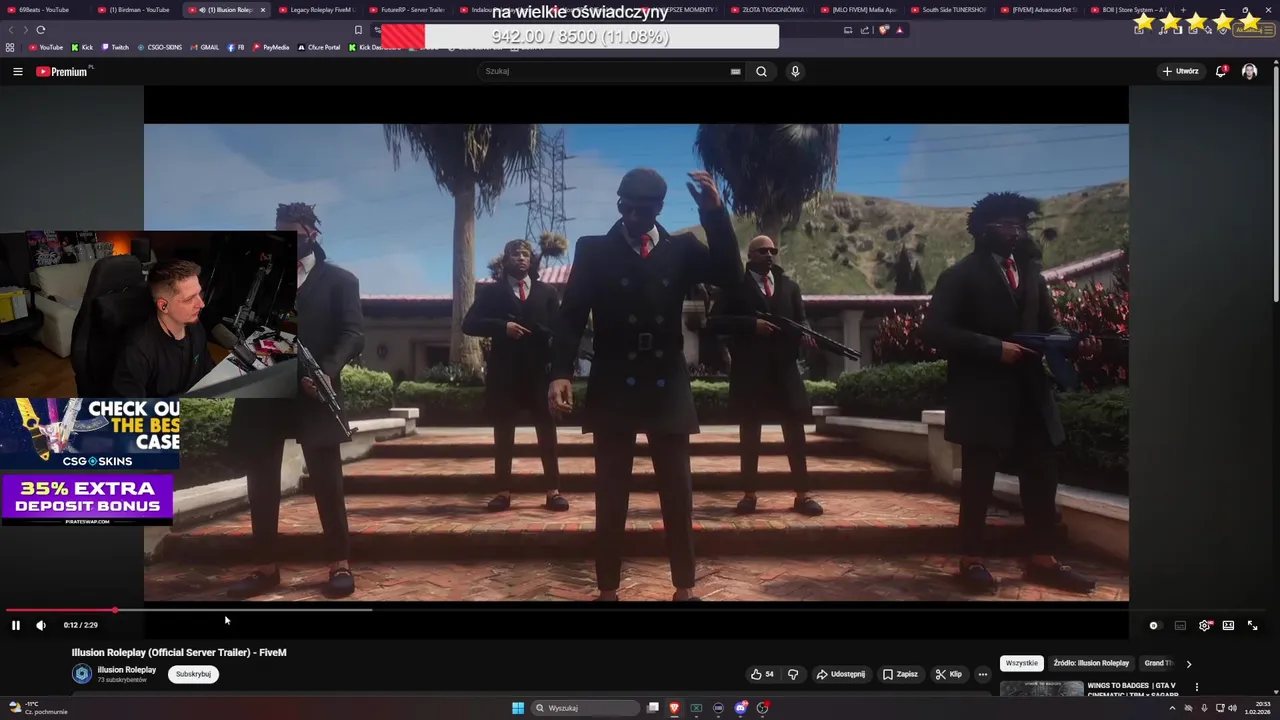Image resolution: width=1280 pixels, height=720 pixels.
Task: Enter fullscreen mode
Action: pyautogui.click(x=1252, y=625)
